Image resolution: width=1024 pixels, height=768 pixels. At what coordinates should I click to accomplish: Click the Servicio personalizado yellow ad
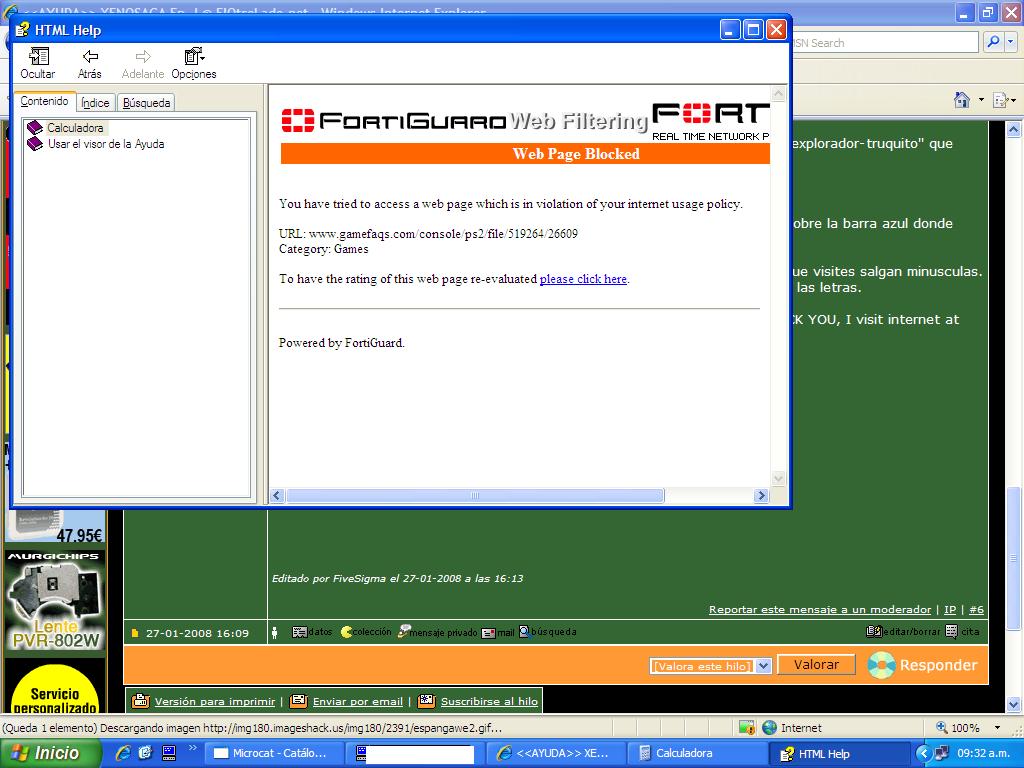coord(55,686)
